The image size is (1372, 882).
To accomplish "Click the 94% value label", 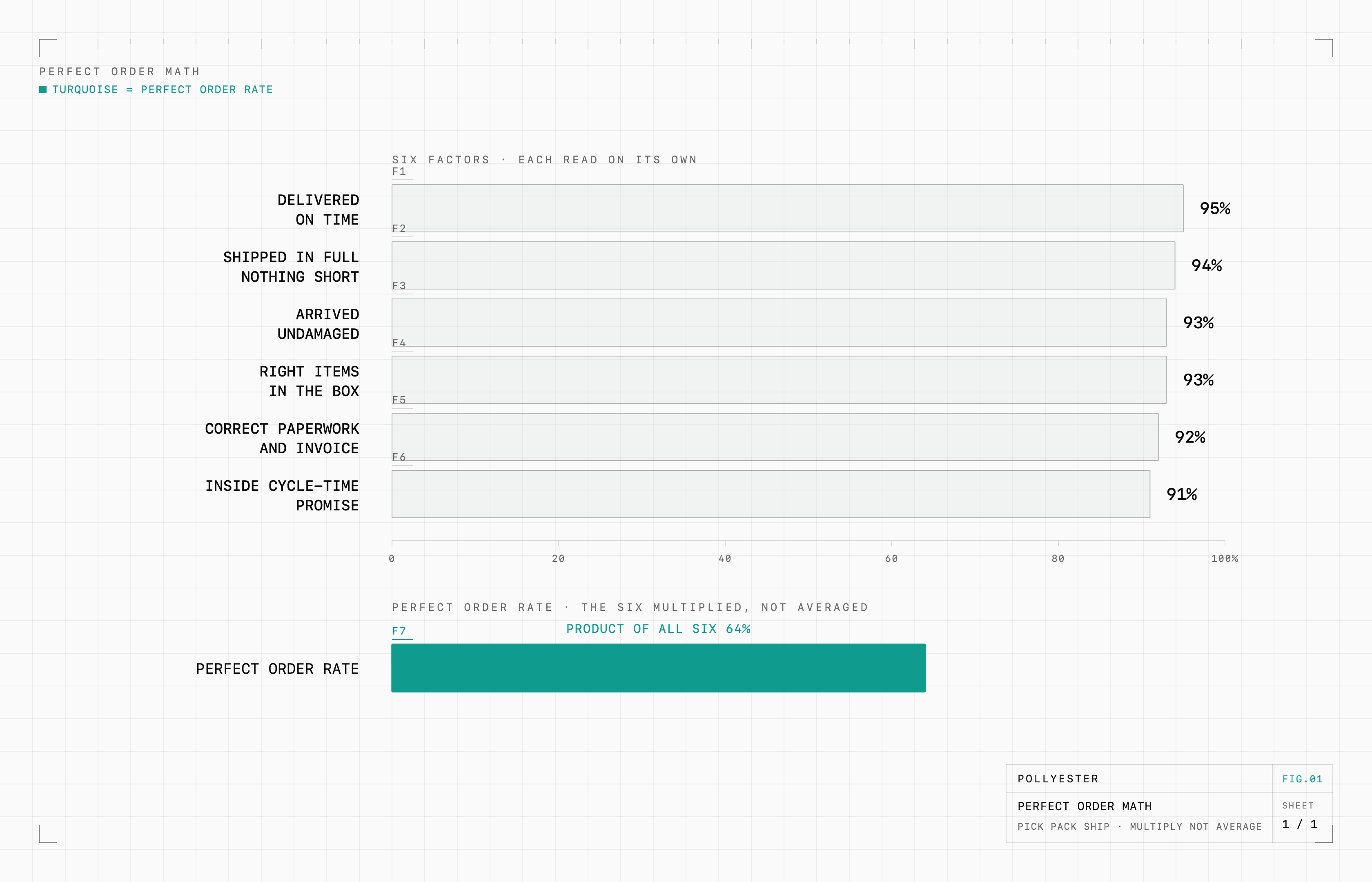I will (1207, 266).
